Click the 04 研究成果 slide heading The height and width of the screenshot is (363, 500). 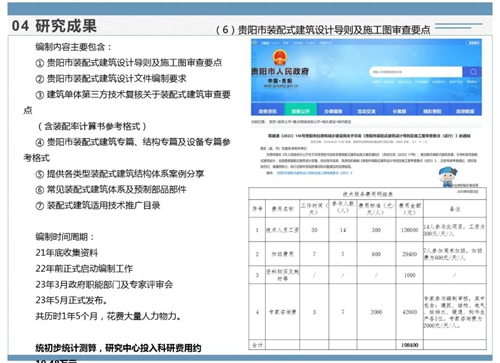click(x=54, y=26)
